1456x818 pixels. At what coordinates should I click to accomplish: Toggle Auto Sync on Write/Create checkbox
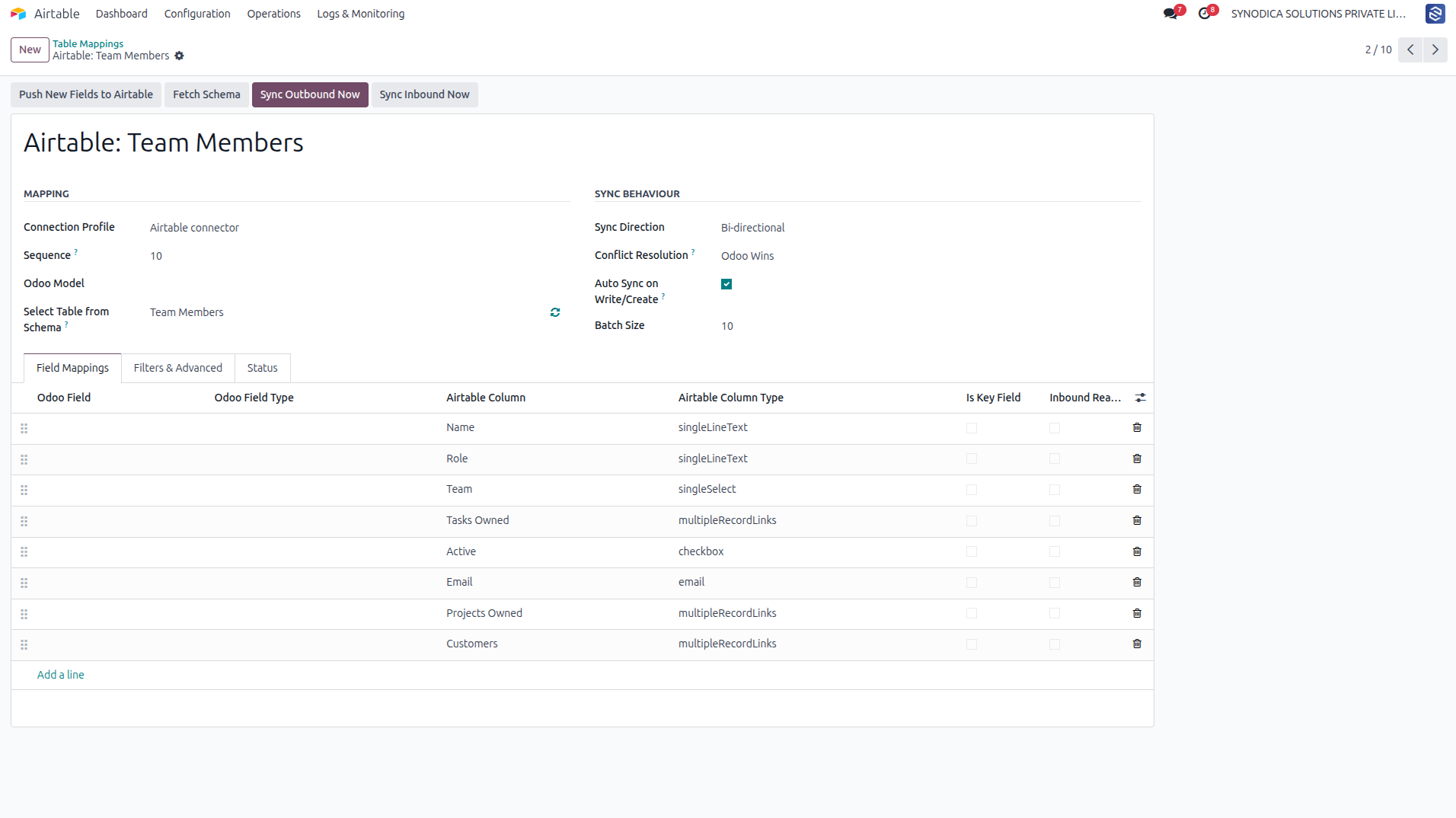[726, 284]
